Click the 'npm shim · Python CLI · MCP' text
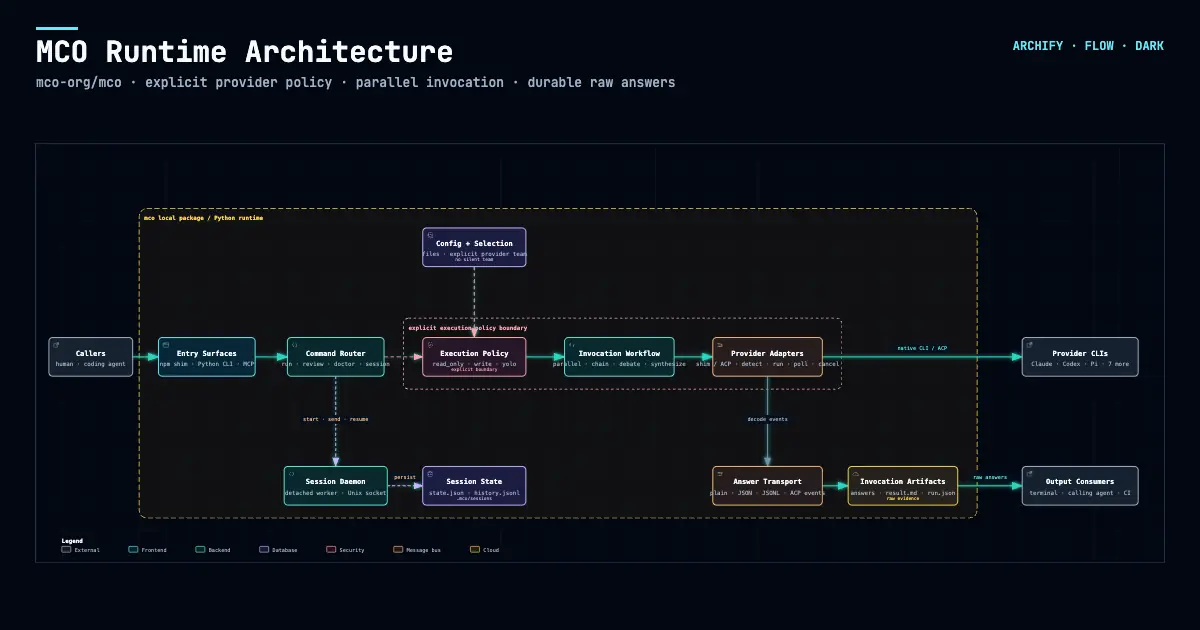Viewport: 1200px width, 630px height. coord(207,364)
